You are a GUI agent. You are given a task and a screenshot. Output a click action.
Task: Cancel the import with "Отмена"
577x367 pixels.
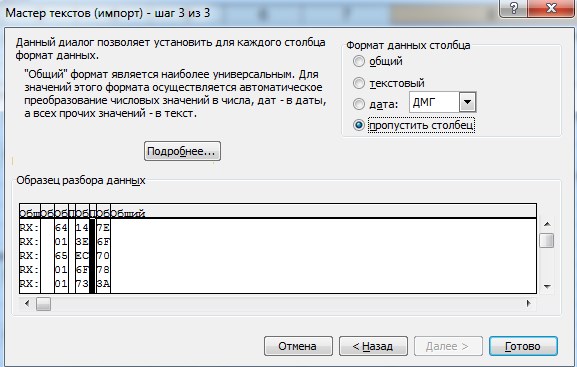click(298, 346)
